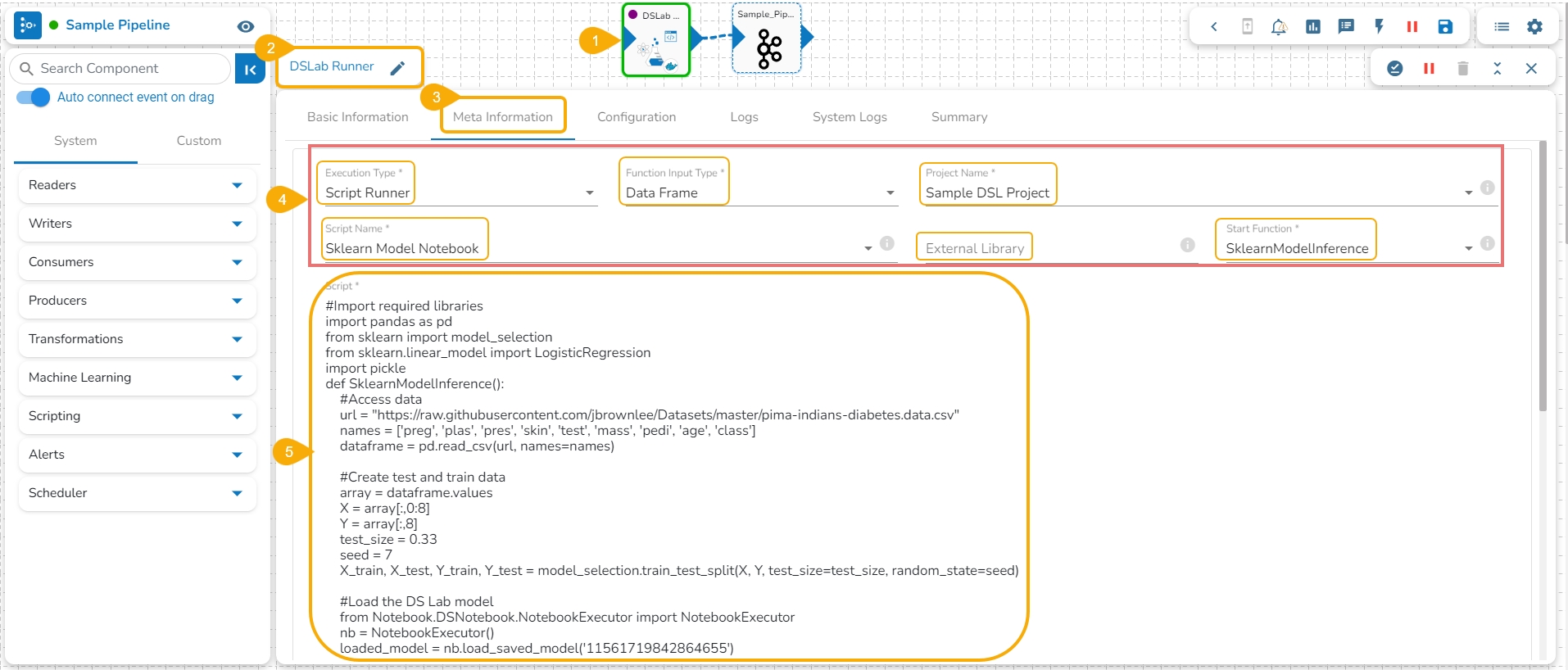This screenshot has width=1568, height=670.
Task: Expand the Transformations component group
Action: [137, 339]
